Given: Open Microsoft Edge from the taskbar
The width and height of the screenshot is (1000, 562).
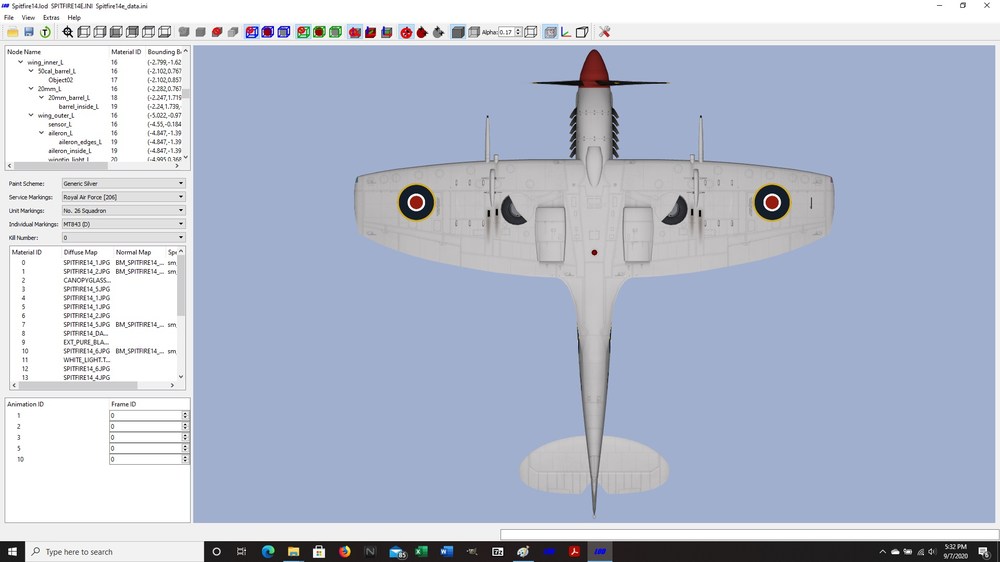Looking at the screenshot, I should pyautogui.click(x=268, y=551).
